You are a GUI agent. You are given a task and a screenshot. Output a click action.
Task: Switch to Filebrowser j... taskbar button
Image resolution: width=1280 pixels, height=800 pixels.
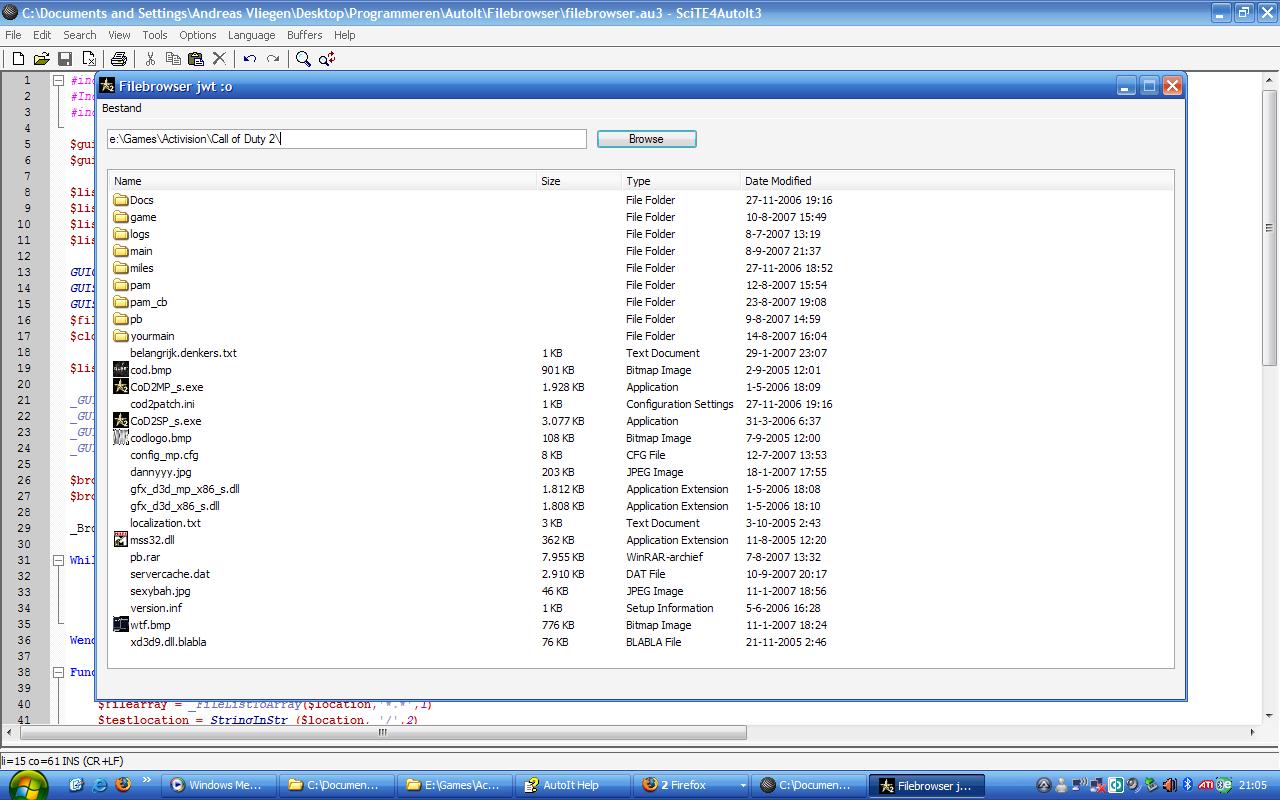926,786
